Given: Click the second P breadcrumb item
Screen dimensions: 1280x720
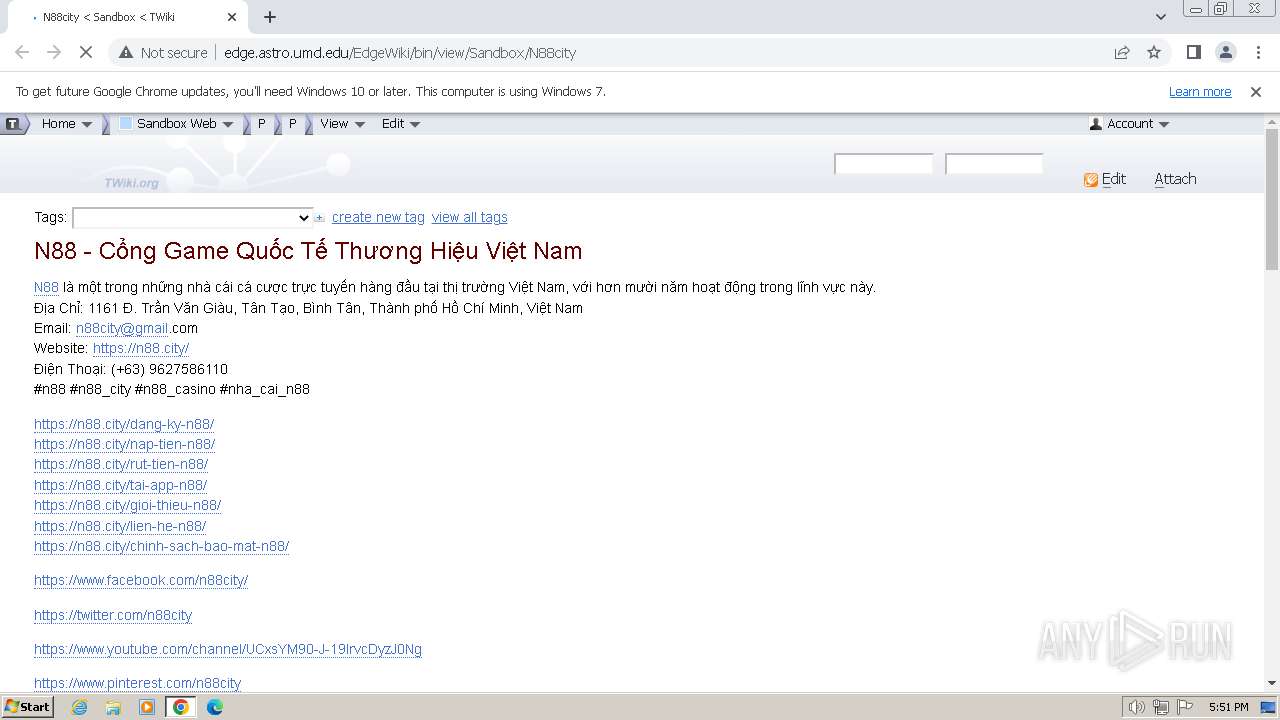Looking at the screenshot, I should click(293, 124).
